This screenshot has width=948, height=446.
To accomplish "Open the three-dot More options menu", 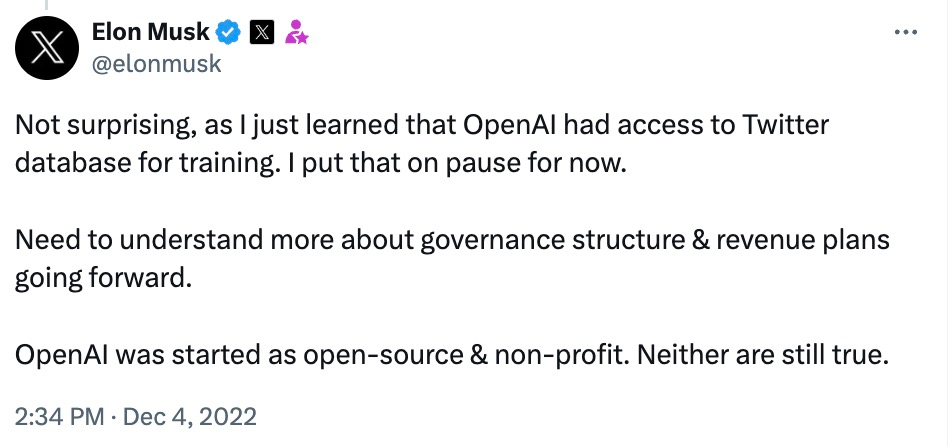I will click(906, 33).
